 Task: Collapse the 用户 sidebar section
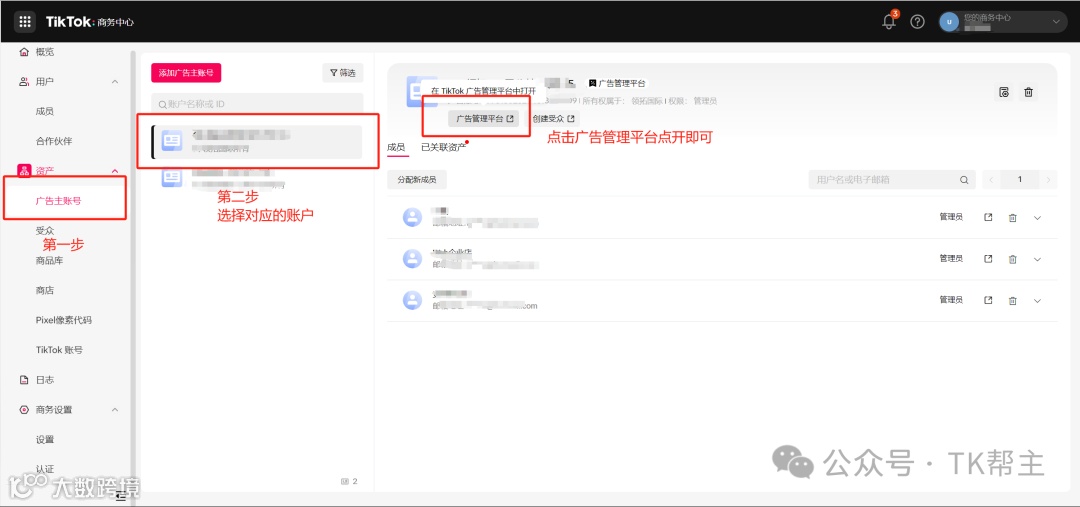pos(115,82)
